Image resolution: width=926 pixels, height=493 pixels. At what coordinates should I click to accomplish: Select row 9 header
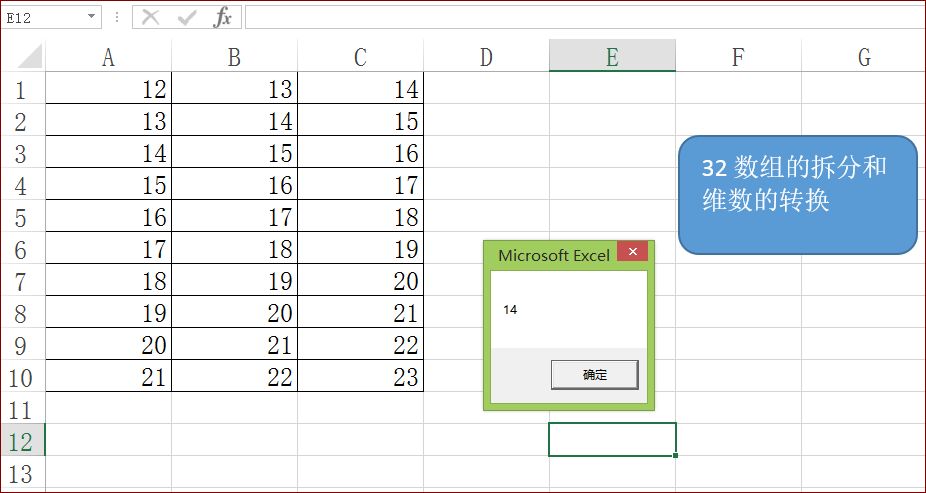coord(23,344)
